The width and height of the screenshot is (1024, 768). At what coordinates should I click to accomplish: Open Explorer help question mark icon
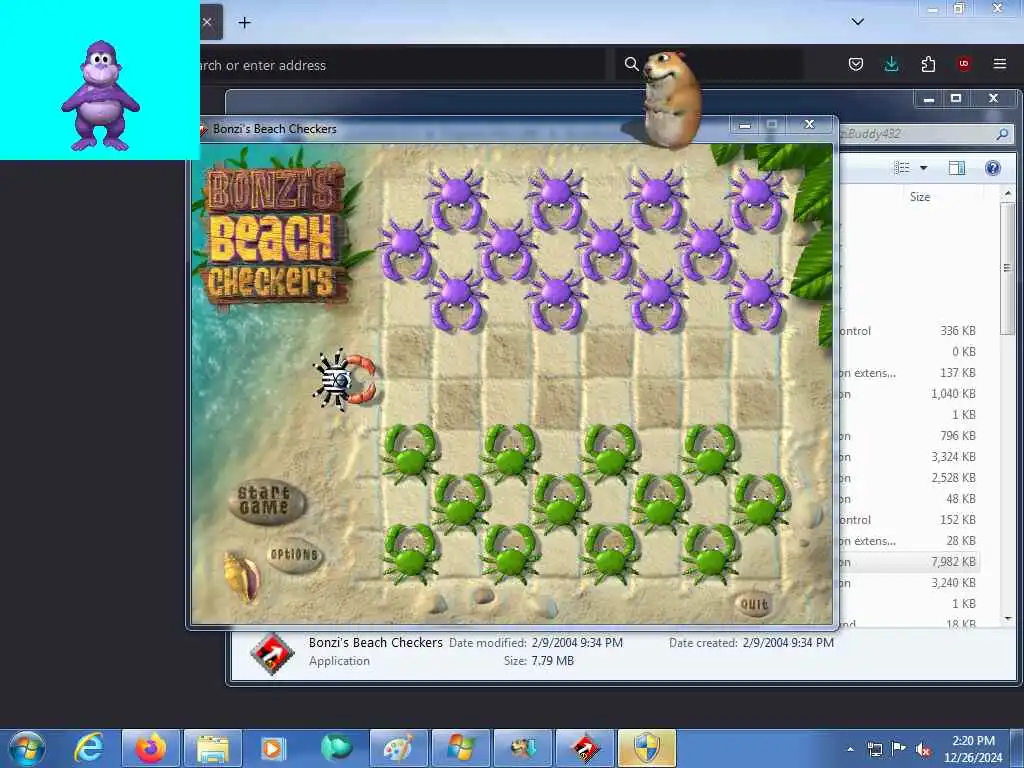point(993,168)
